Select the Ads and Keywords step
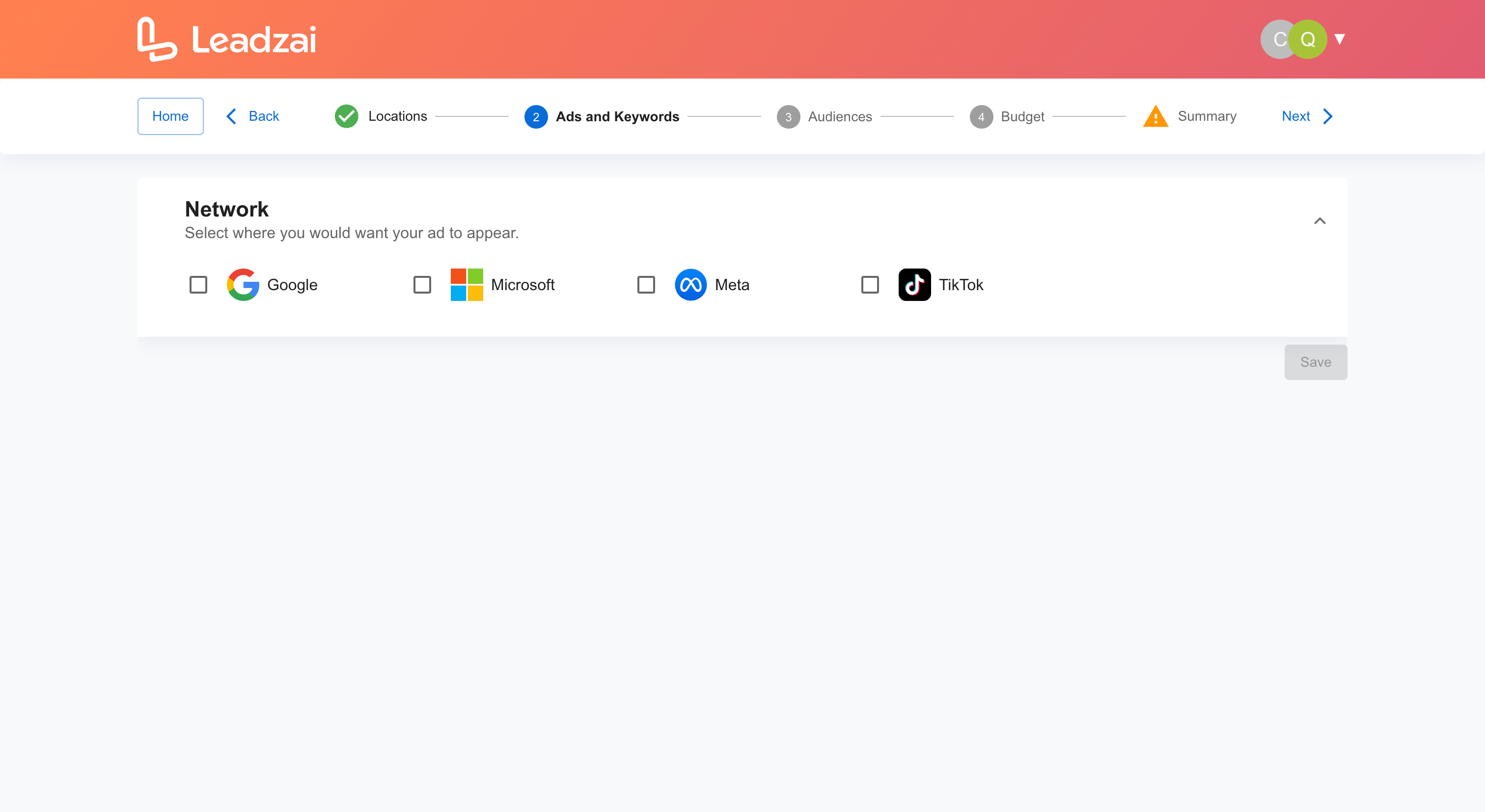 (602, 117)
